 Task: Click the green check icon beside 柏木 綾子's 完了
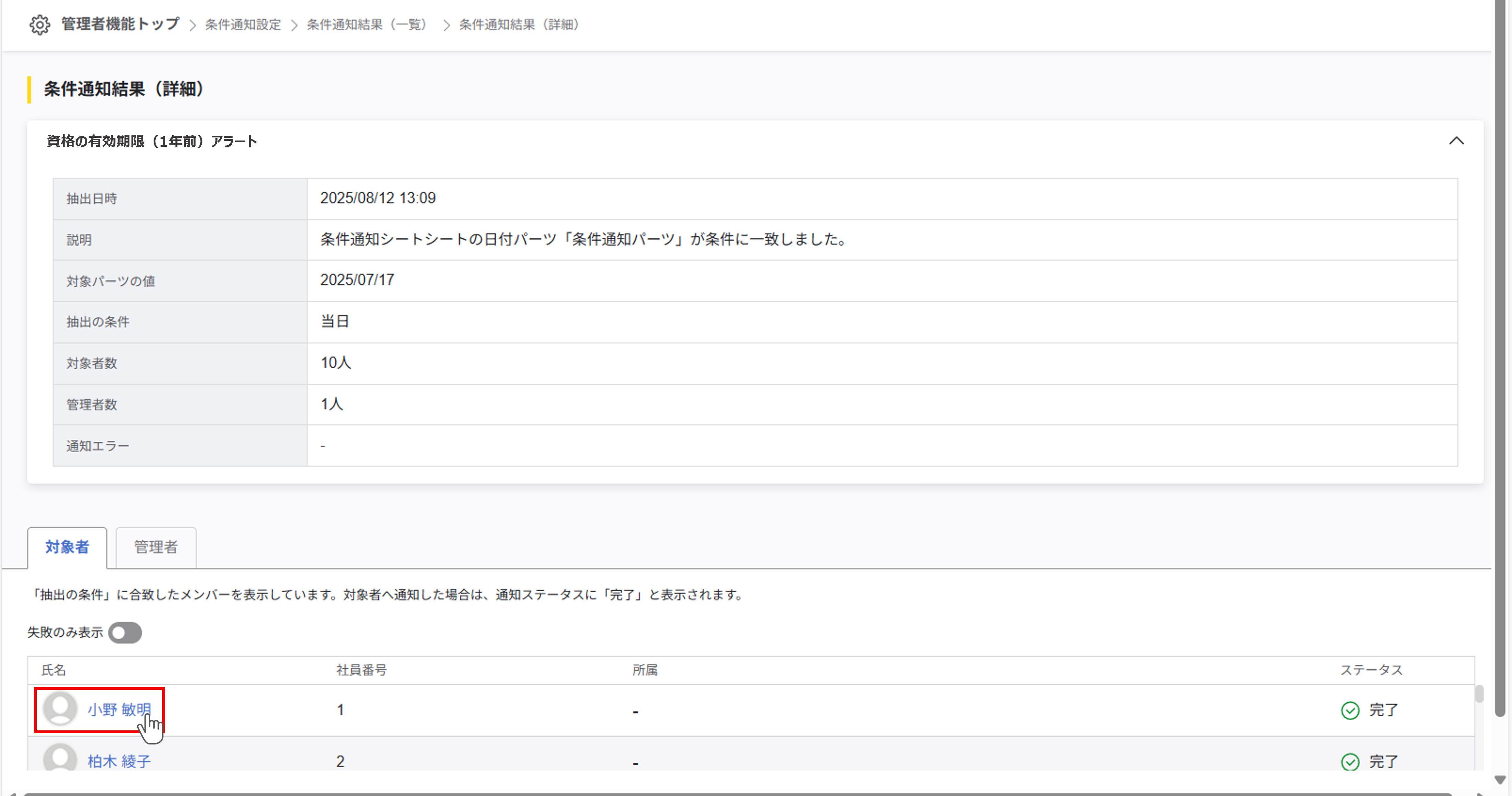pos(1350,761)
